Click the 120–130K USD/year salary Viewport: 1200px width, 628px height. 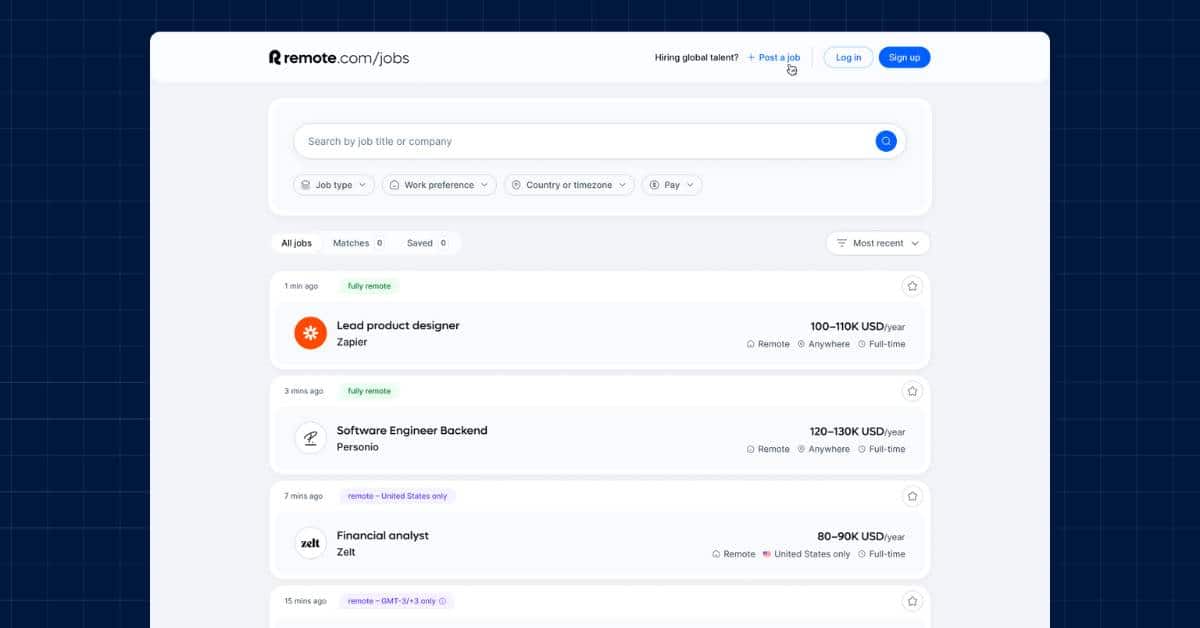(858, 432)
